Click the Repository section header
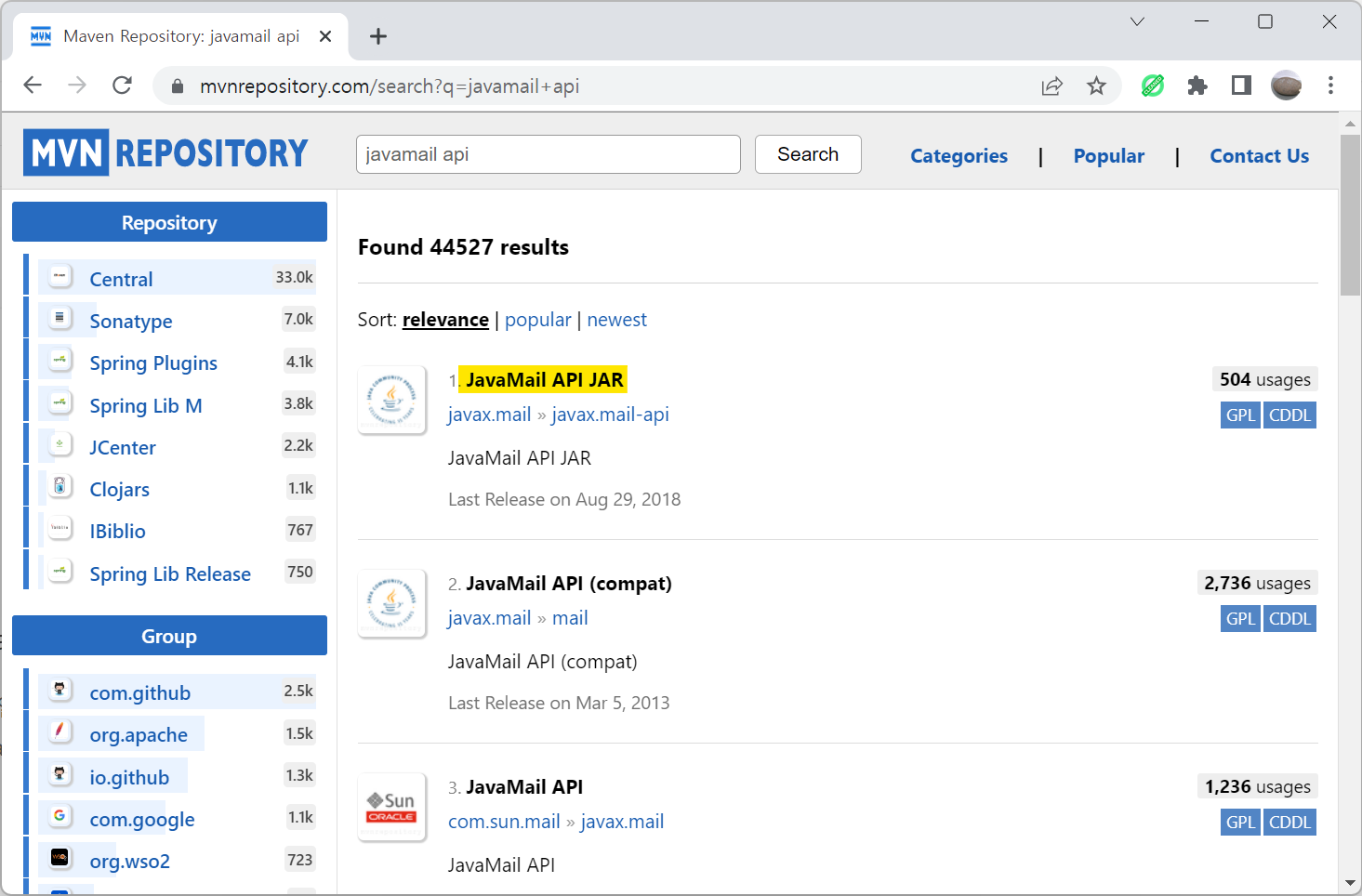1362x896 pixels. tap(169, 222)
